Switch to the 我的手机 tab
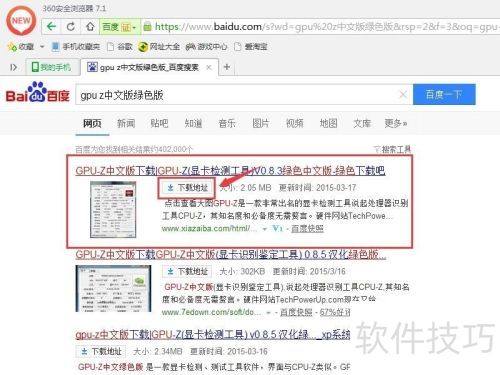The height and width of the screenshot is (375, 500). (x=52, y=67)
